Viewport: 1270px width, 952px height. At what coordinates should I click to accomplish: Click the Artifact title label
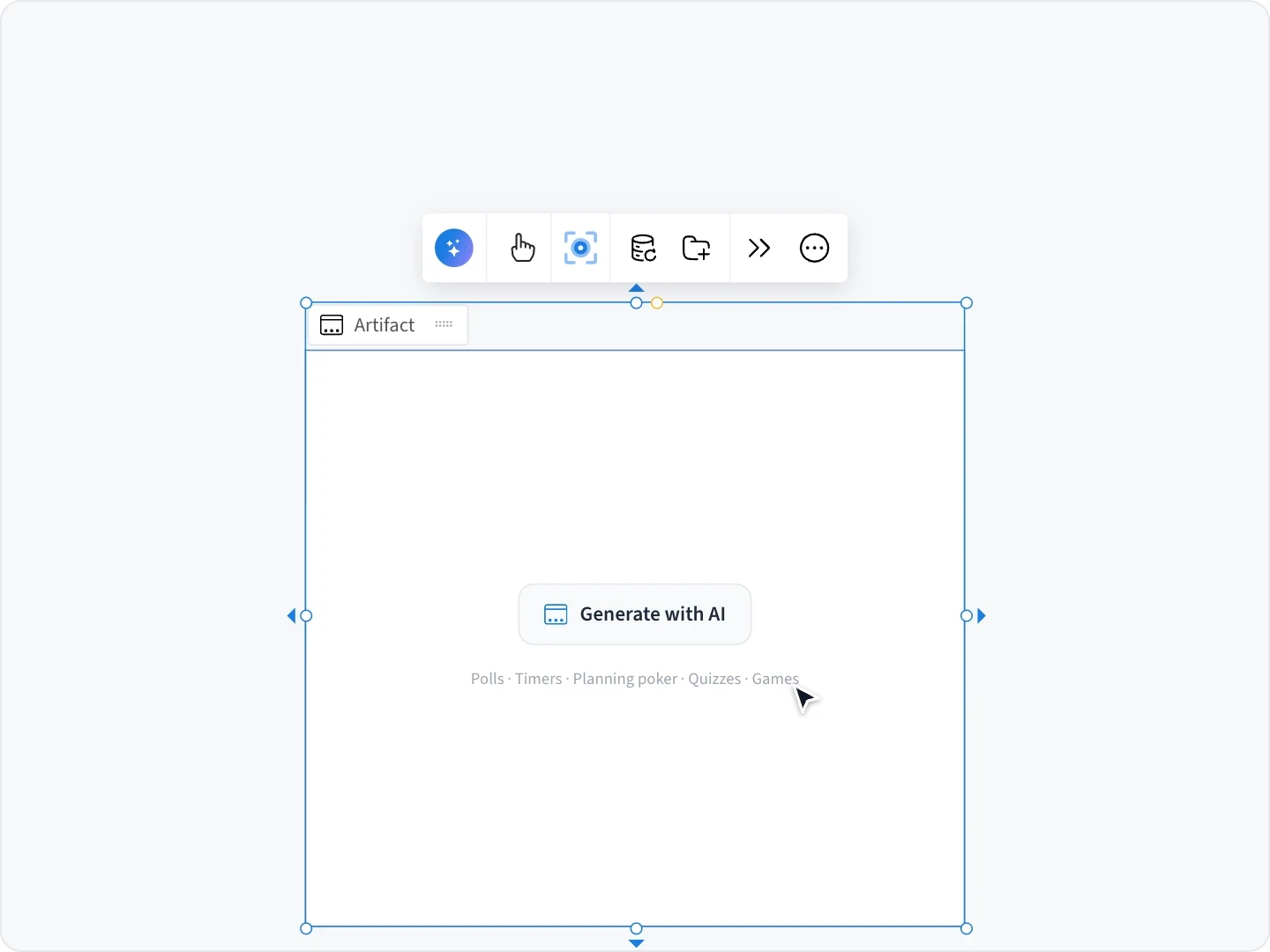[x=385, y=325]
